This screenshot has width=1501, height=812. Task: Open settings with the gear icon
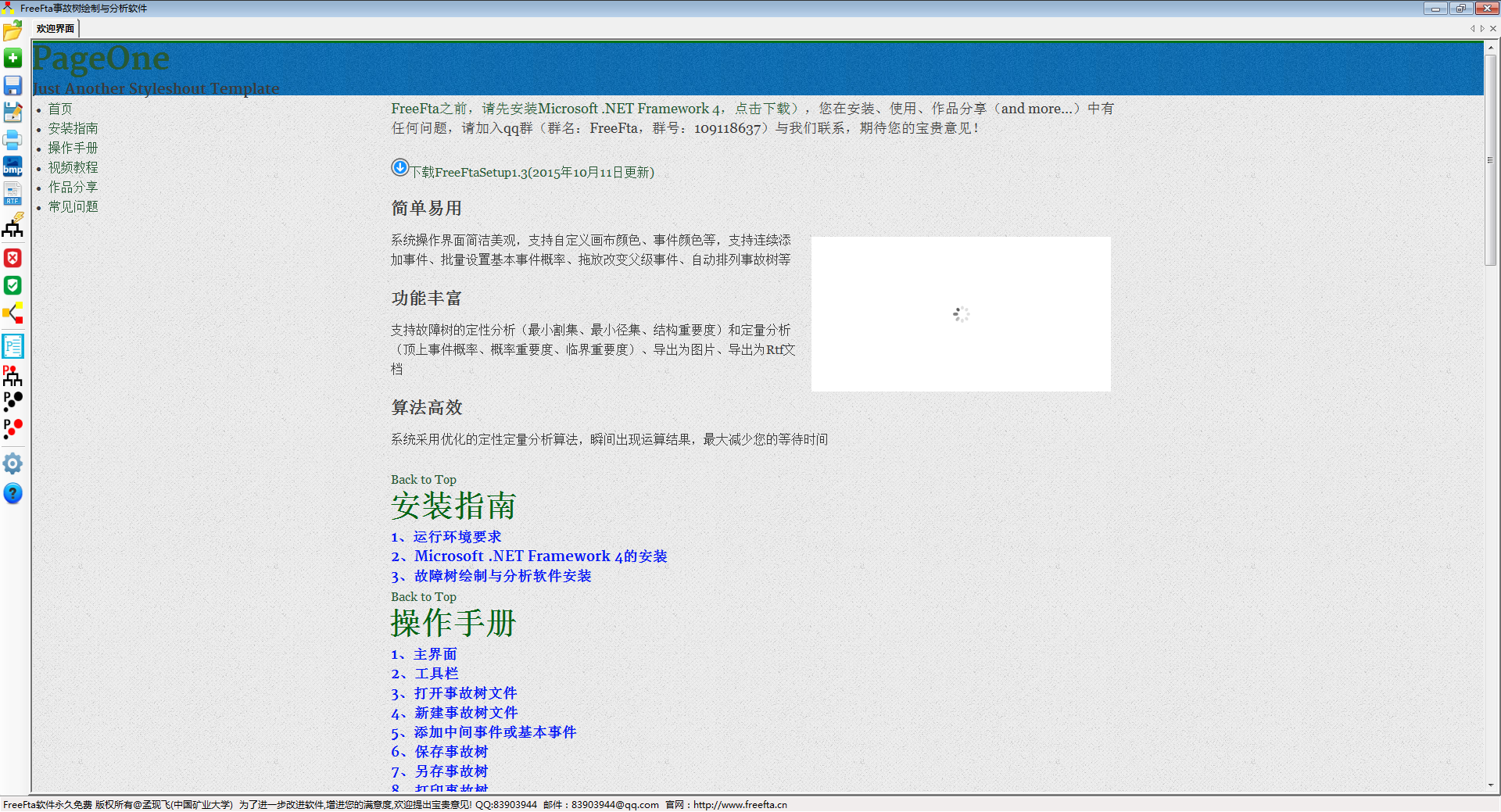(x=13, y=464)
